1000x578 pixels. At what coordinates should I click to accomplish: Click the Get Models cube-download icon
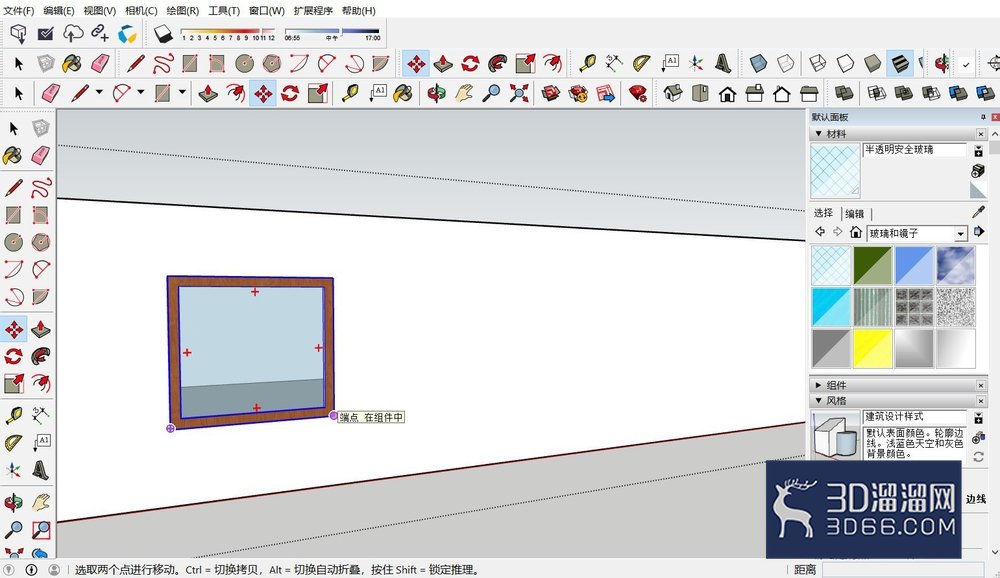click(18, 33)
